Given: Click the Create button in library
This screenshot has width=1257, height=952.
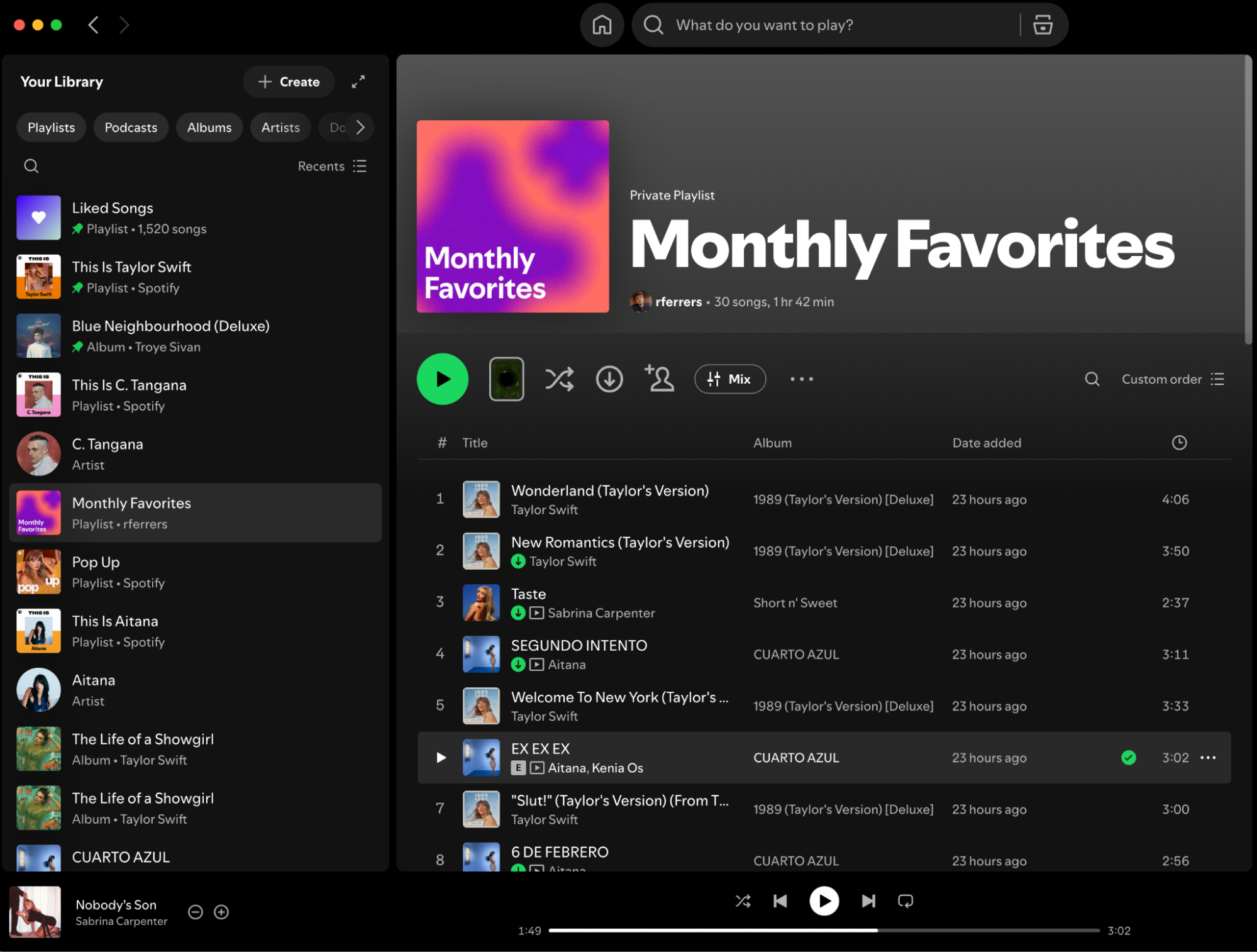Looking at the screenshot, I should click(289, 82).
